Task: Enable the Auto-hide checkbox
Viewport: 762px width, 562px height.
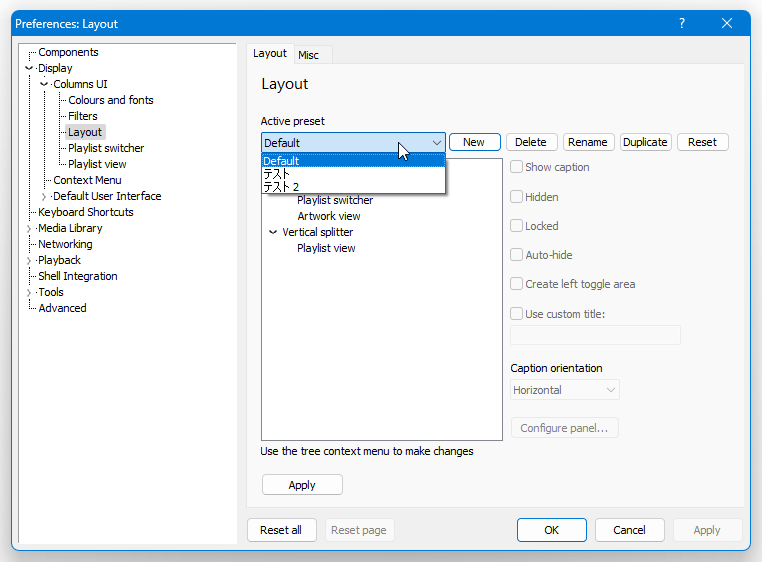Action: 516,255
